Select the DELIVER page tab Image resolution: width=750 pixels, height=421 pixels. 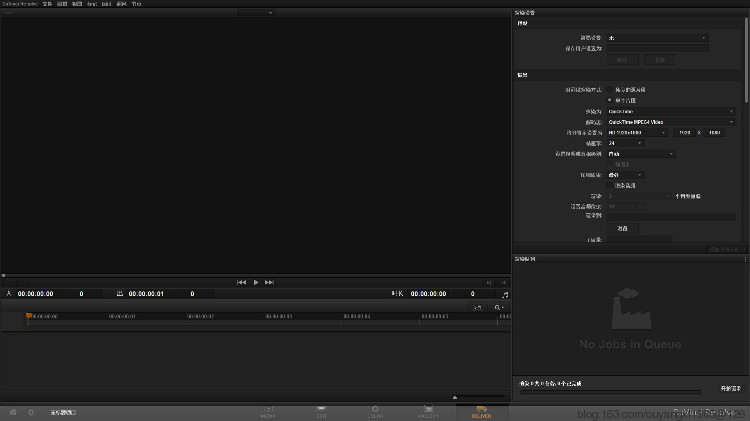point(481,412)
